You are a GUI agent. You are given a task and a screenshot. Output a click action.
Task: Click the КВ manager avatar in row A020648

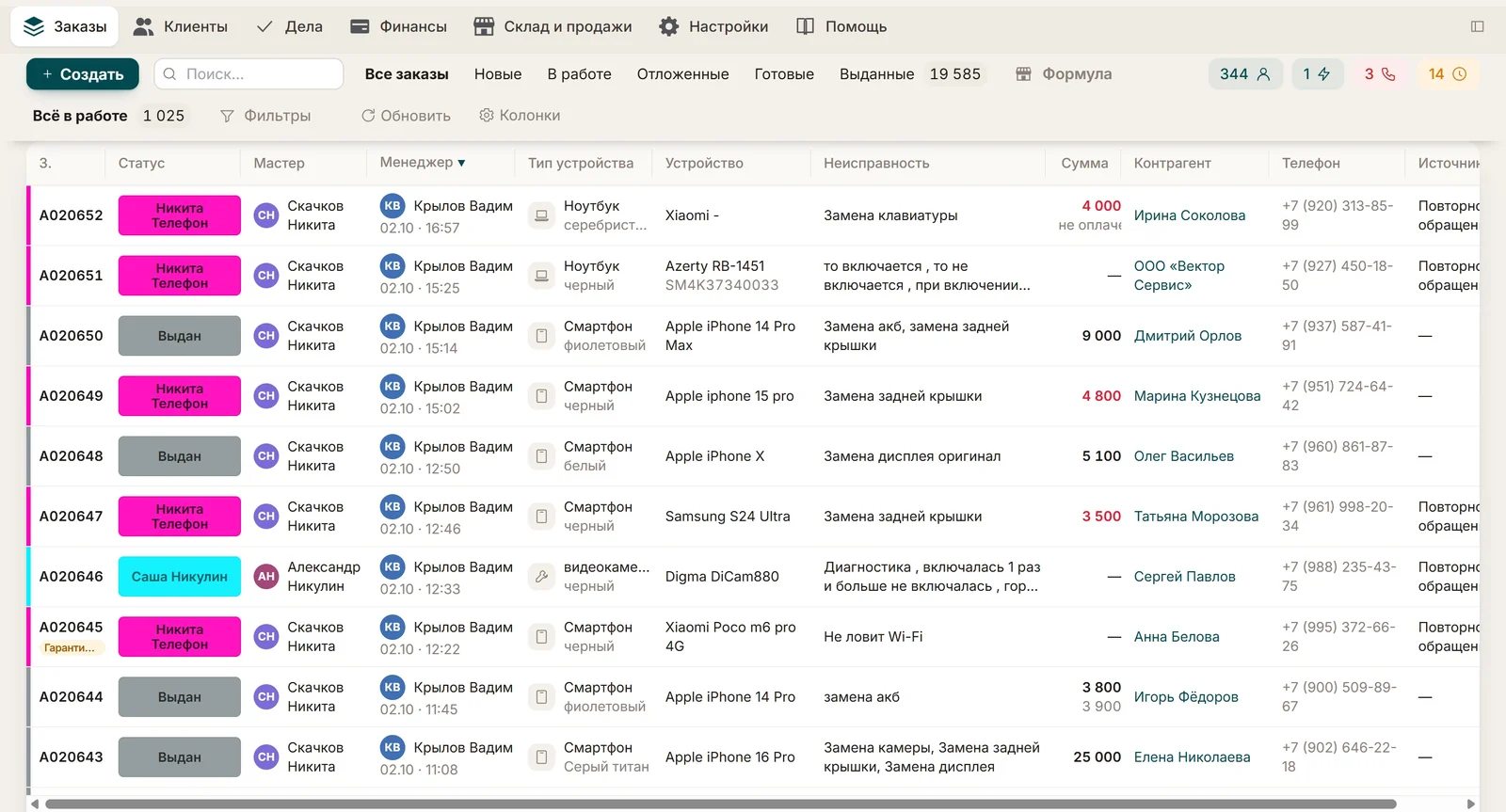pyautogui.click(x=393, y=446)
